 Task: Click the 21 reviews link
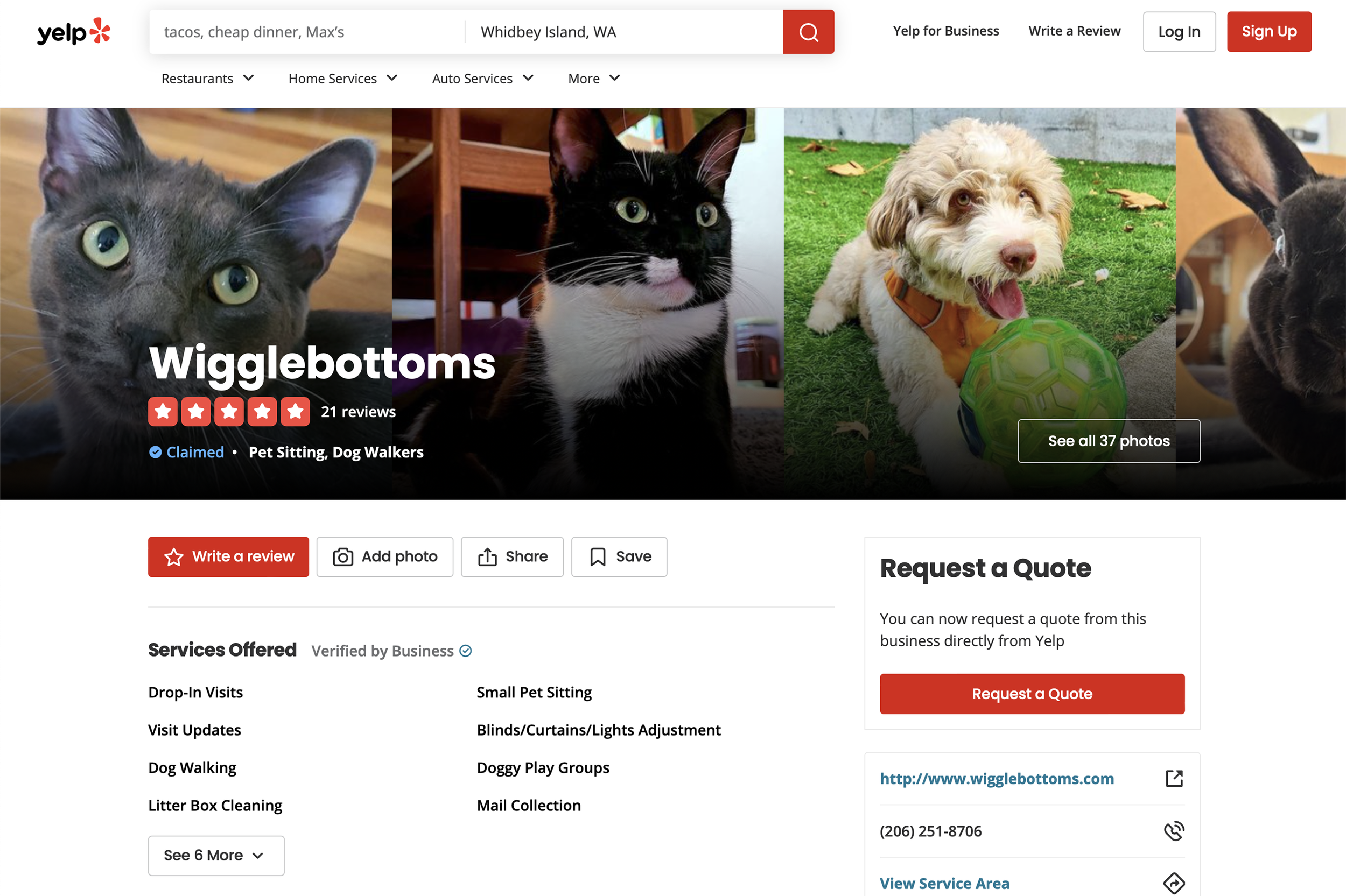pos(358,412)
